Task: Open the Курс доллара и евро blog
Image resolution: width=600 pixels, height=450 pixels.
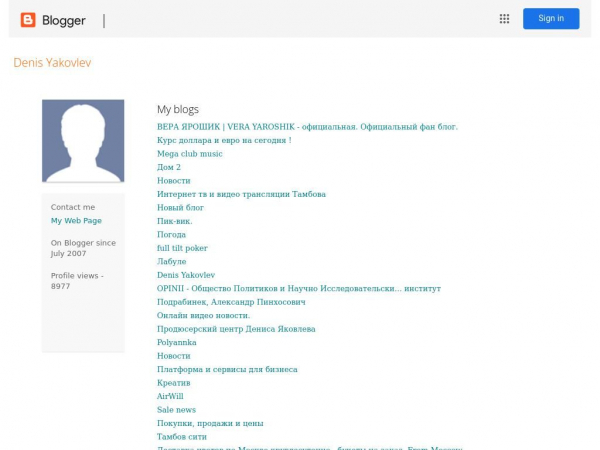Action: (x=223, y=141)
